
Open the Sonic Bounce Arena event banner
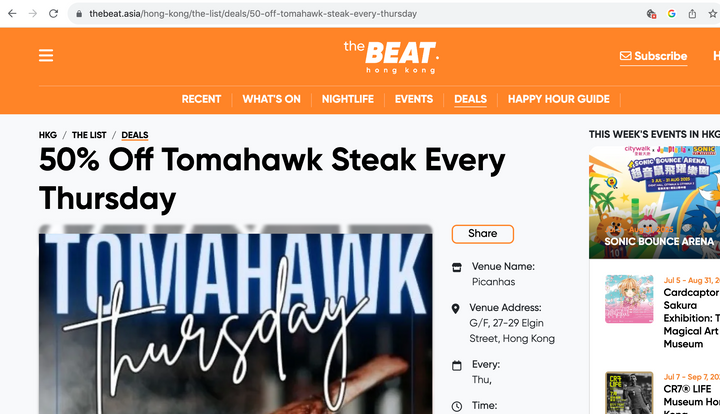tap(654, 202)
